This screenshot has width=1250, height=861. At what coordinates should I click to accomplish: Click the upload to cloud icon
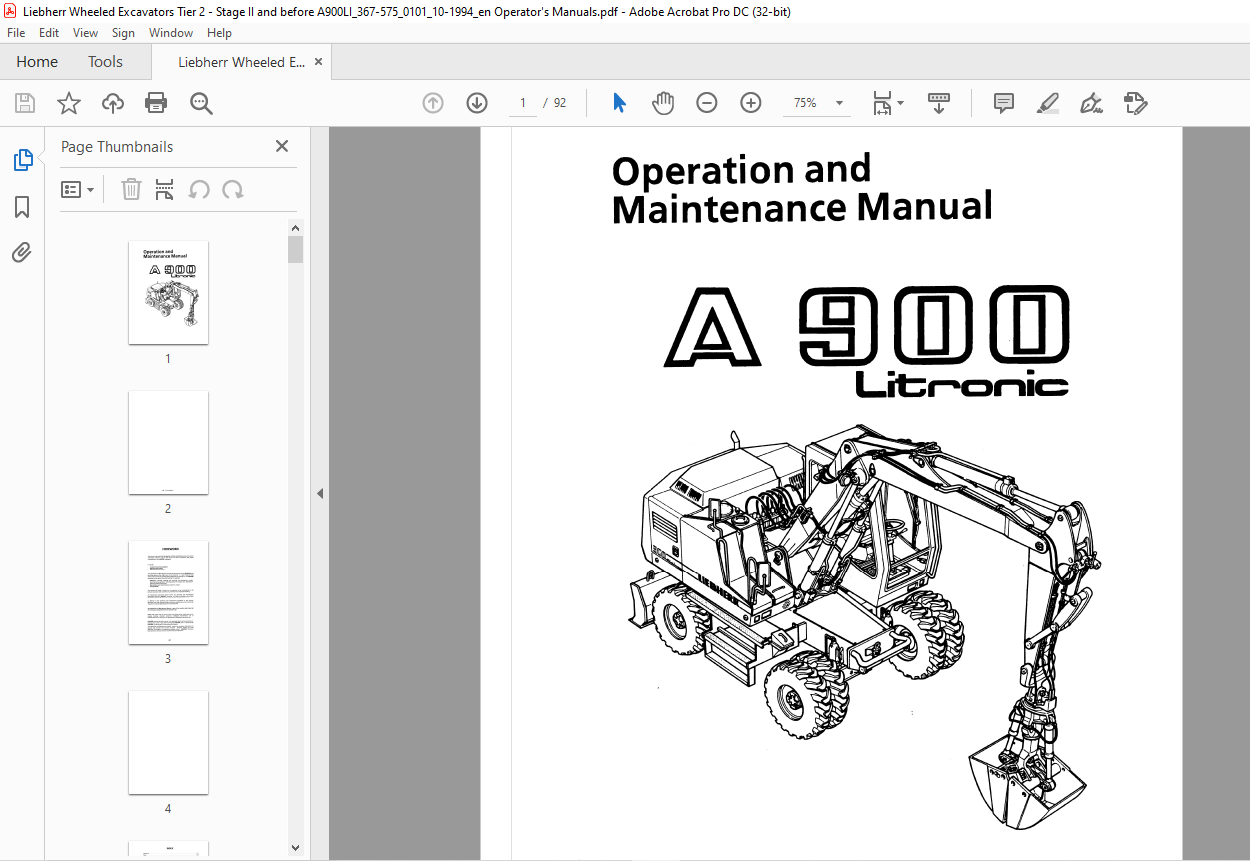click(x=113, y=103)
